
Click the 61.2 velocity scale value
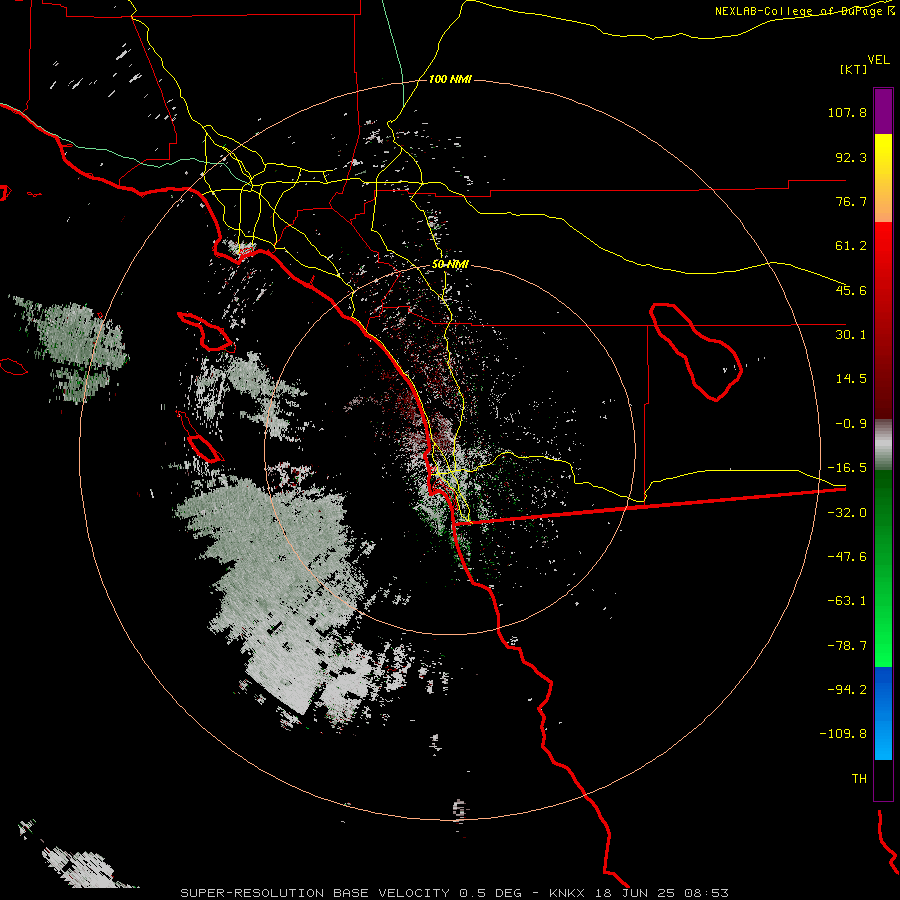(851, 246)
